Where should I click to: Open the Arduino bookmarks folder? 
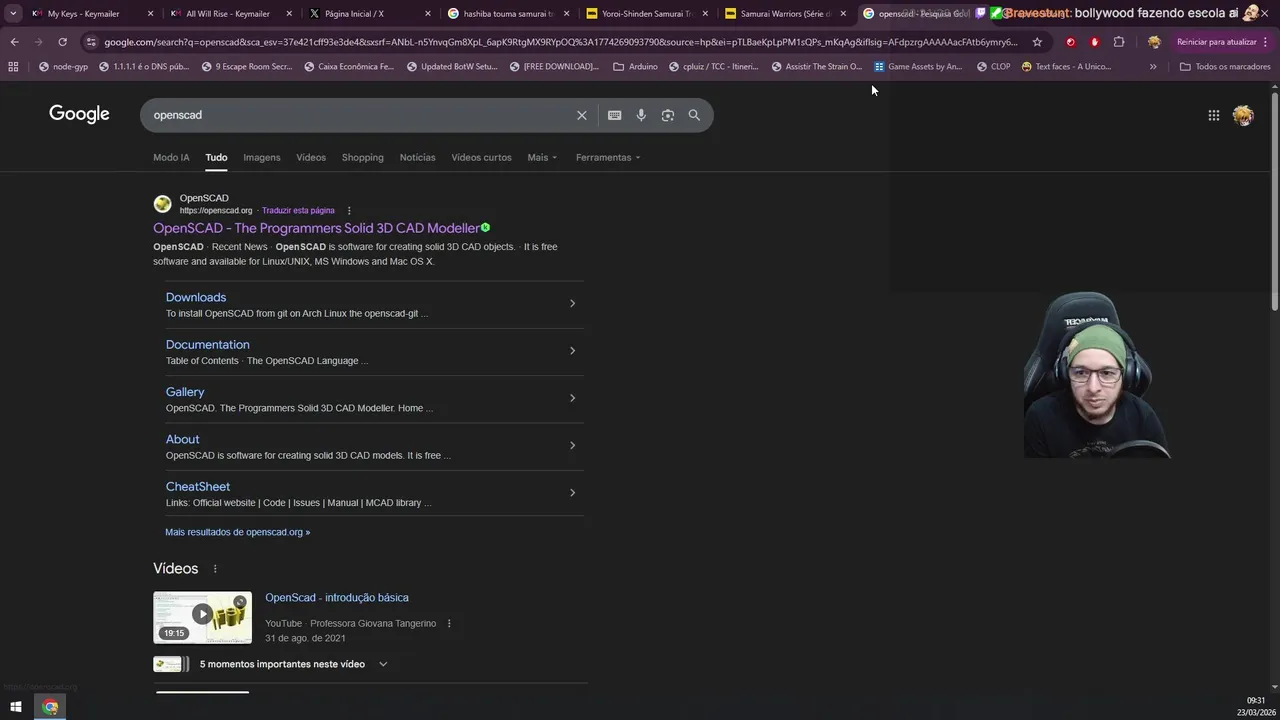point(635,66)
